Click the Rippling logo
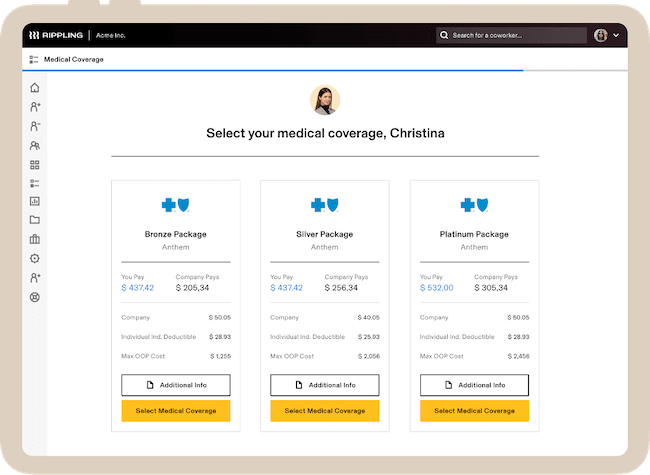The width and height of the screenshot is (650, 475). (56, 35)
